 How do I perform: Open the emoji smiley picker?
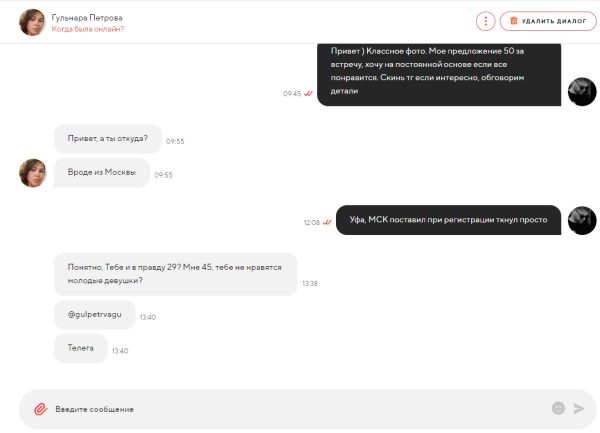point(558,408)
